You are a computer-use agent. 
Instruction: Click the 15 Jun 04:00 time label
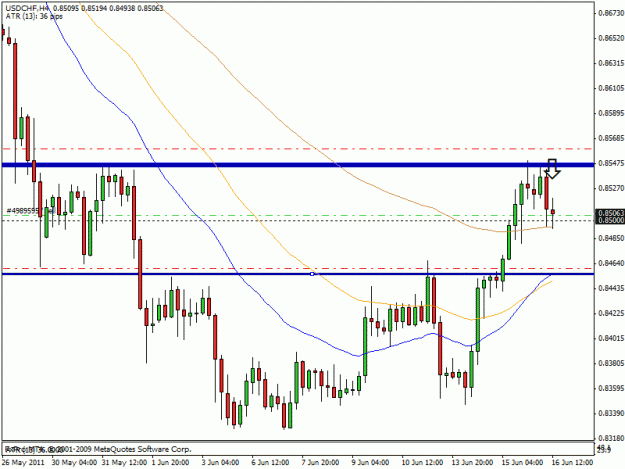tap(522, 462)
